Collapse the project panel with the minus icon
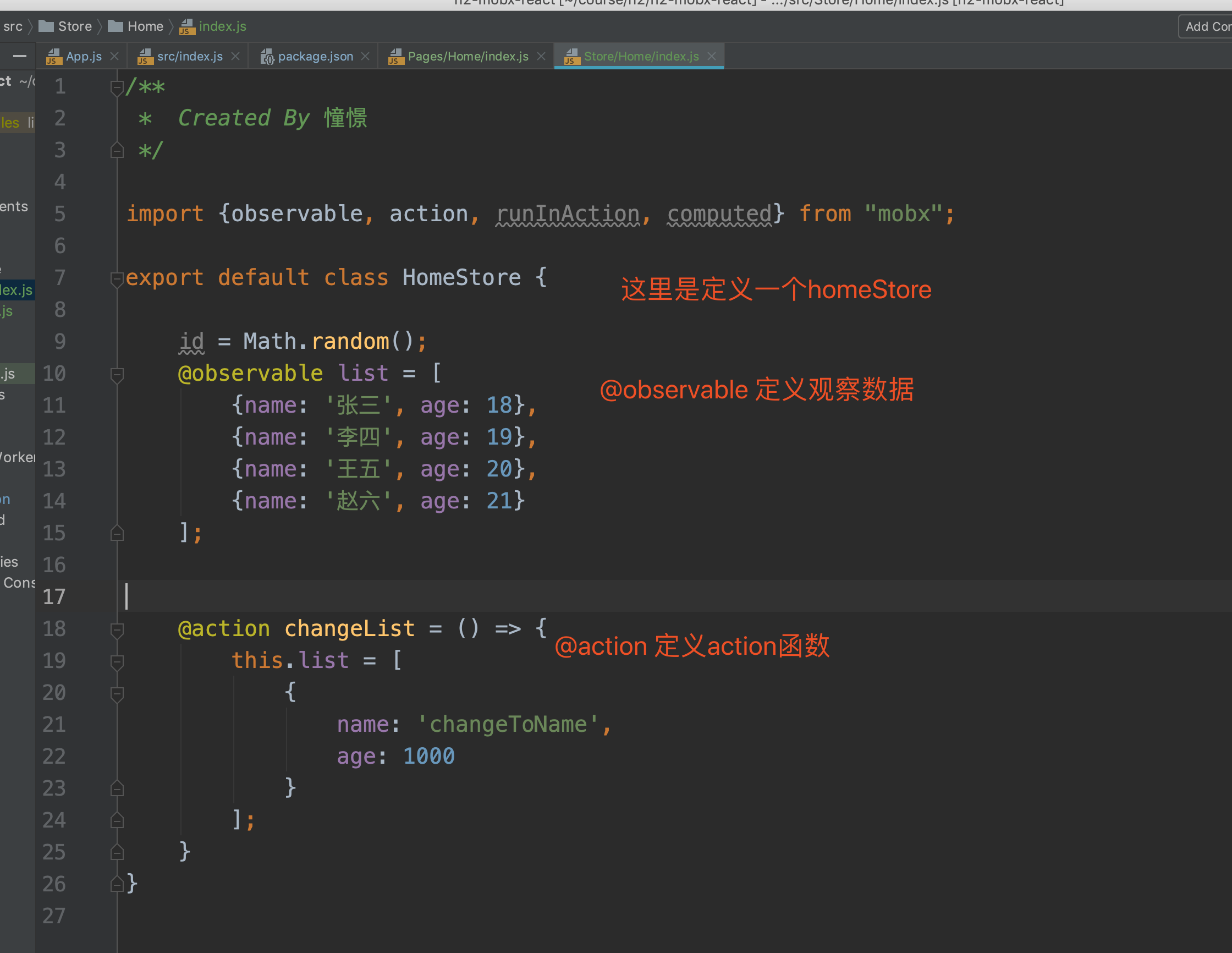Screen dimensions: 1232x953 [x=20, y=56]
